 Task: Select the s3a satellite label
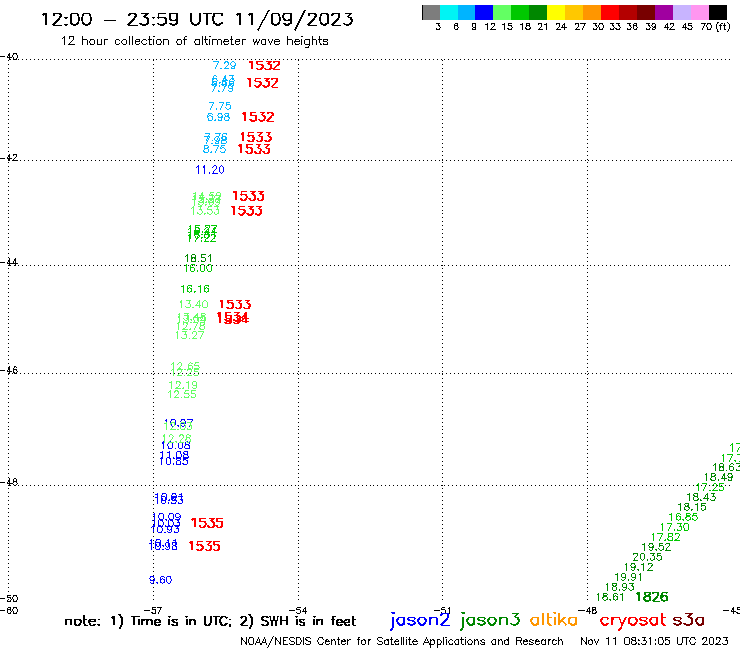[688, 620]
